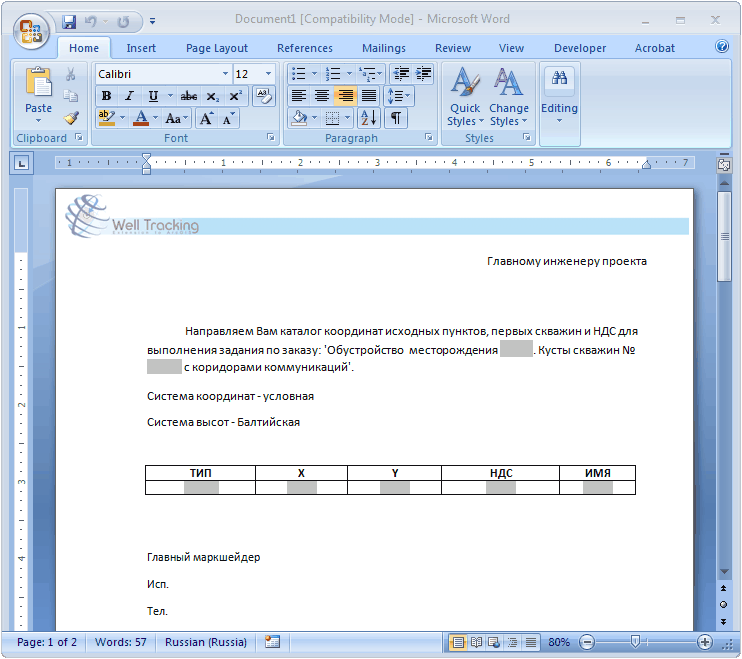The height and width of the screenshot is (659, 742).
Task: Click the Russian (Russia) language indicator
Action: coord(206,642)
